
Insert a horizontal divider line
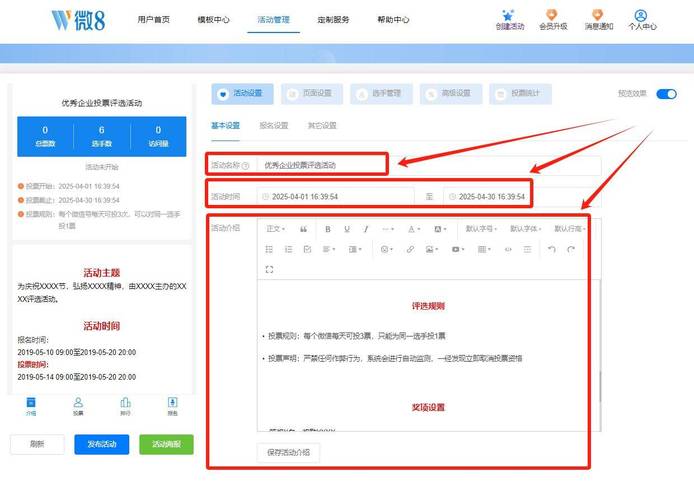[528, 250]
